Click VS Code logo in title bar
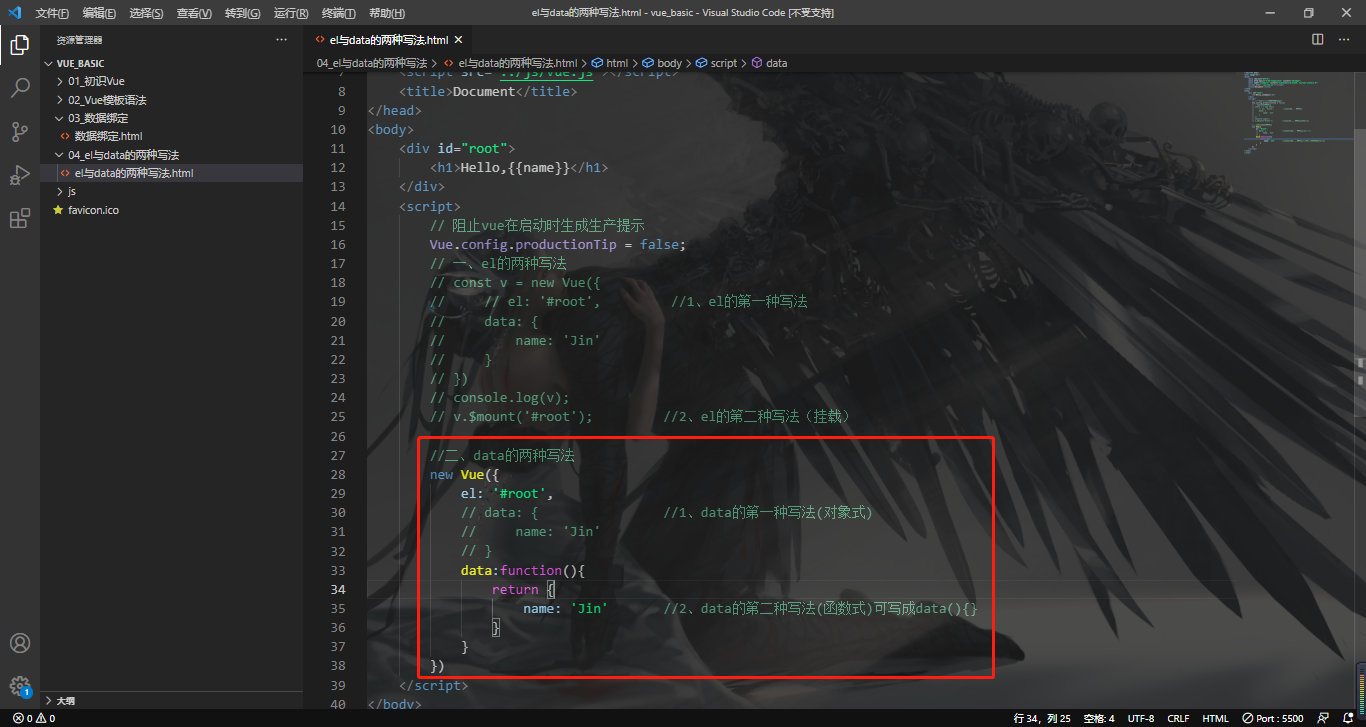 [x=14, y=13]
